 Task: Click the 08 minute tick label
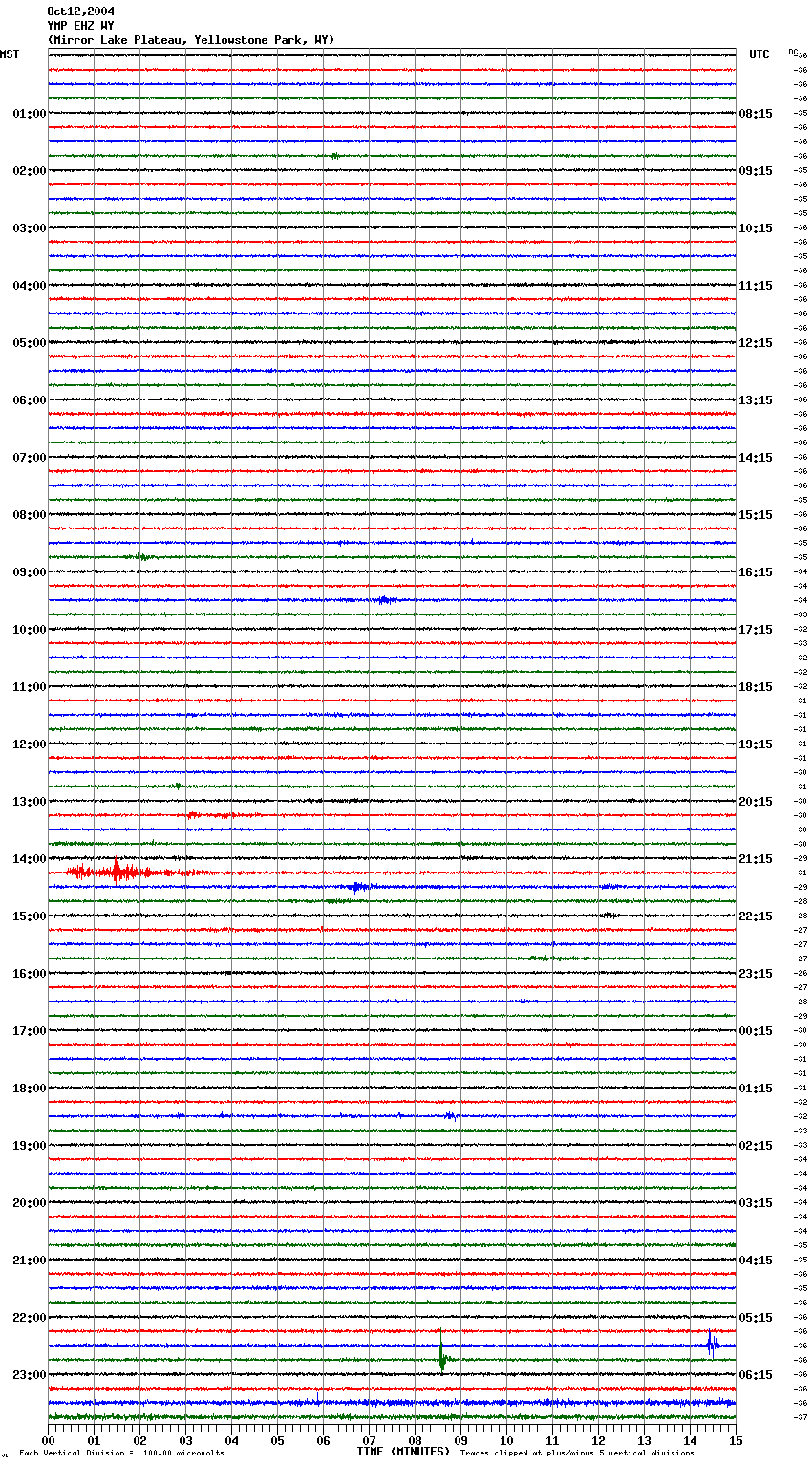click(416, 1441)
